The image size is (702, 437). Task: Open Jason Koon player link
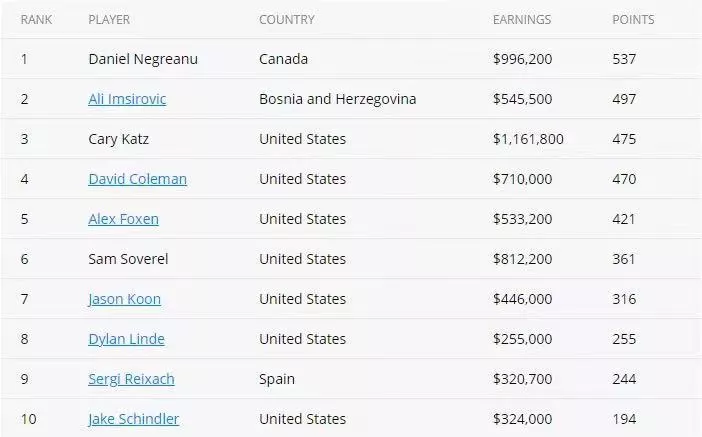[124, 299]
